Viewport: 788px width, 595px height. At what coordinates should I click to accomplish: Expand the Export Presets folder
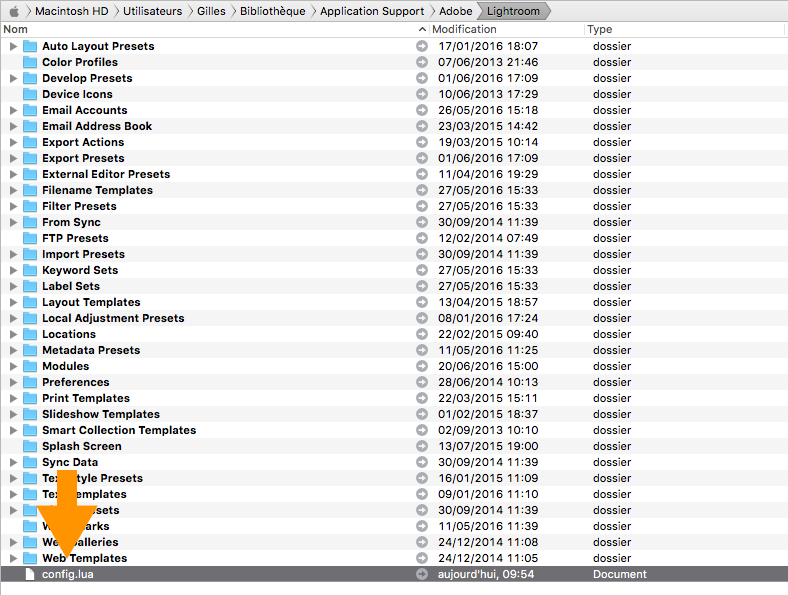13,158
